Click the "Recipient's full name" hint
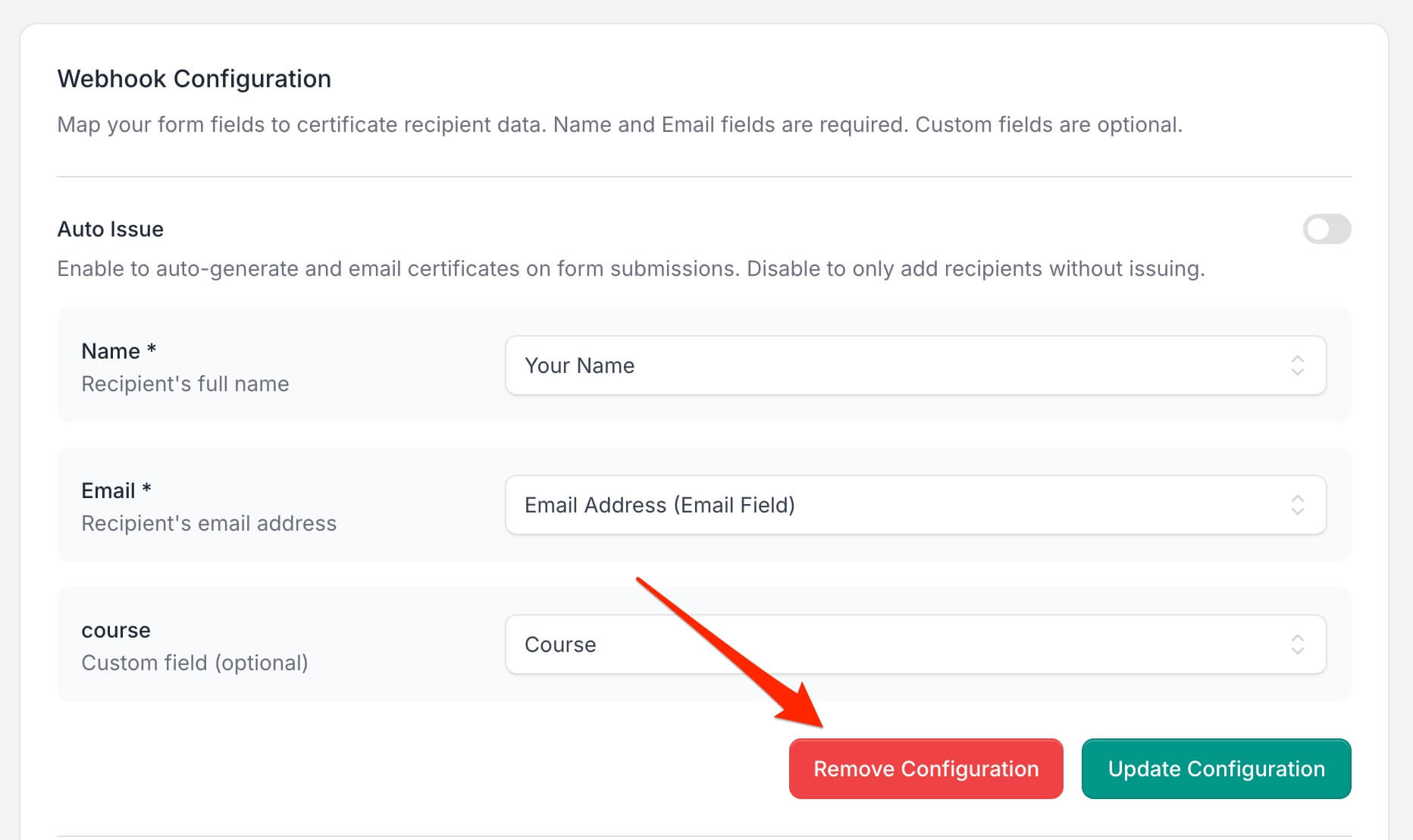Image resolution: width=1413 pixels, height=840 pixels. (185, 384)
